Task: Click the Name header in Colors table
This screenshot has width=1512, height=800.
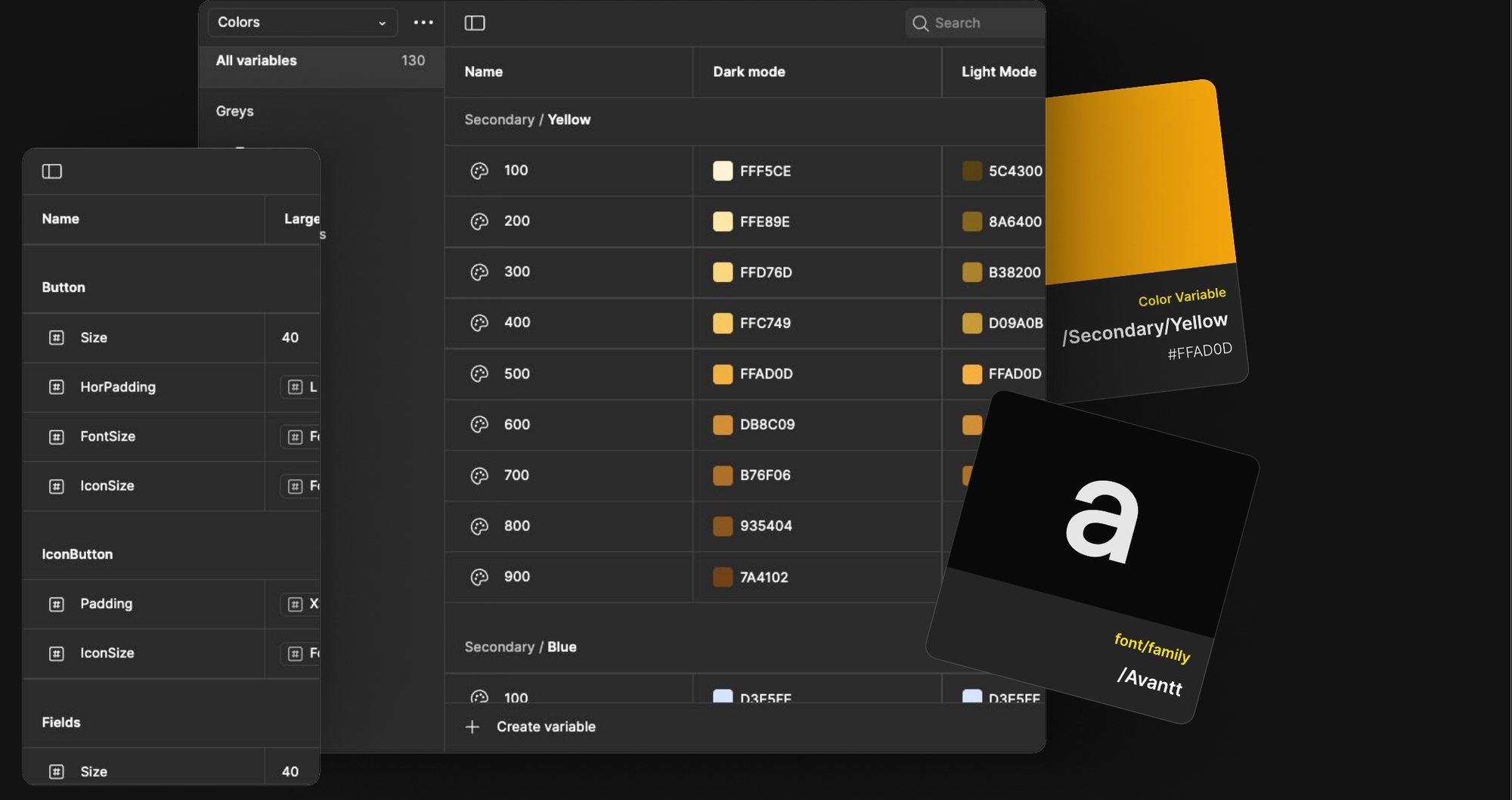Action: coord(484,72)
